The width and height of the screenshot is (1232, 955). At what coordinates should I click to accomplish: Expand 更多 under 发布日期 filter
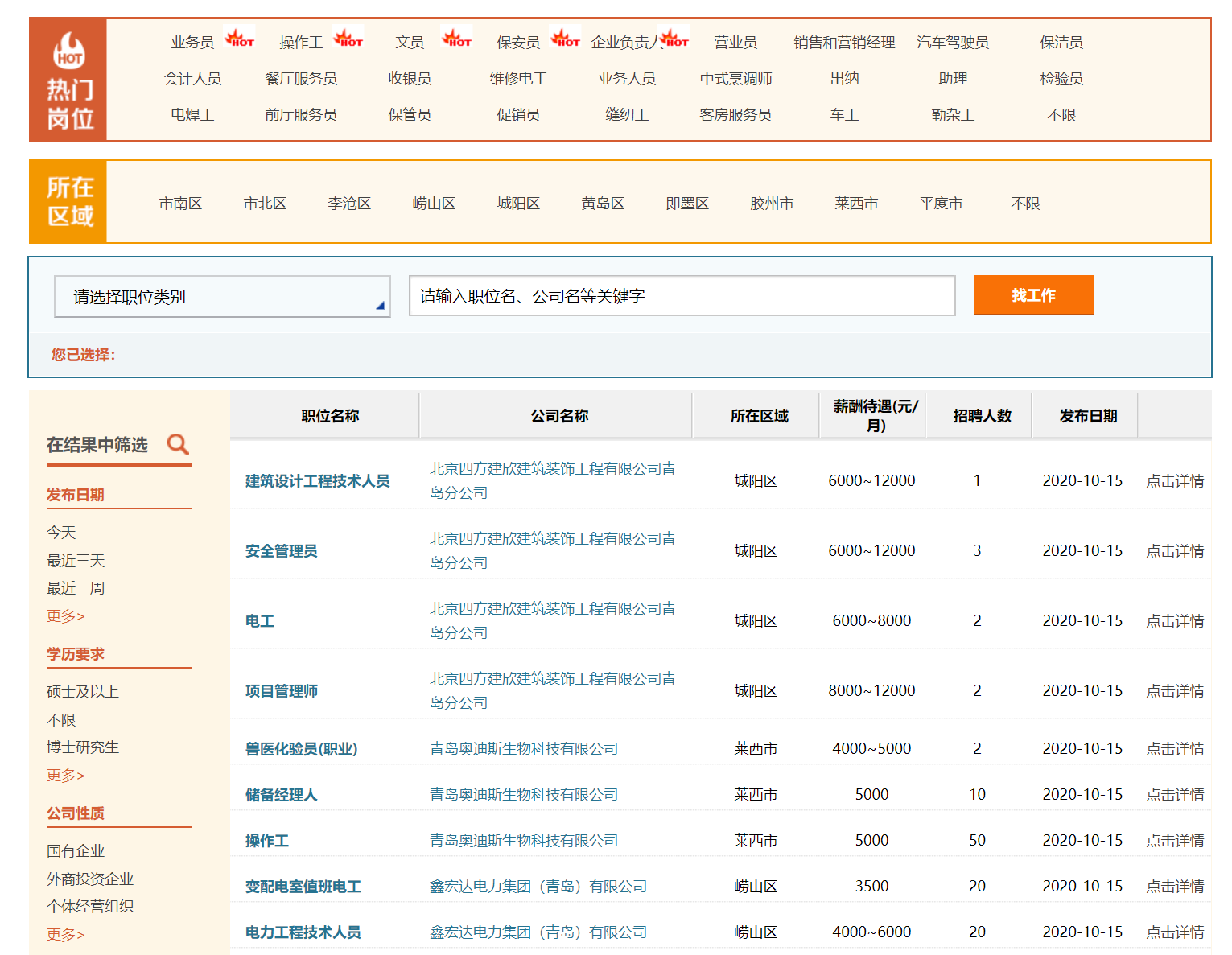point(65,616)
